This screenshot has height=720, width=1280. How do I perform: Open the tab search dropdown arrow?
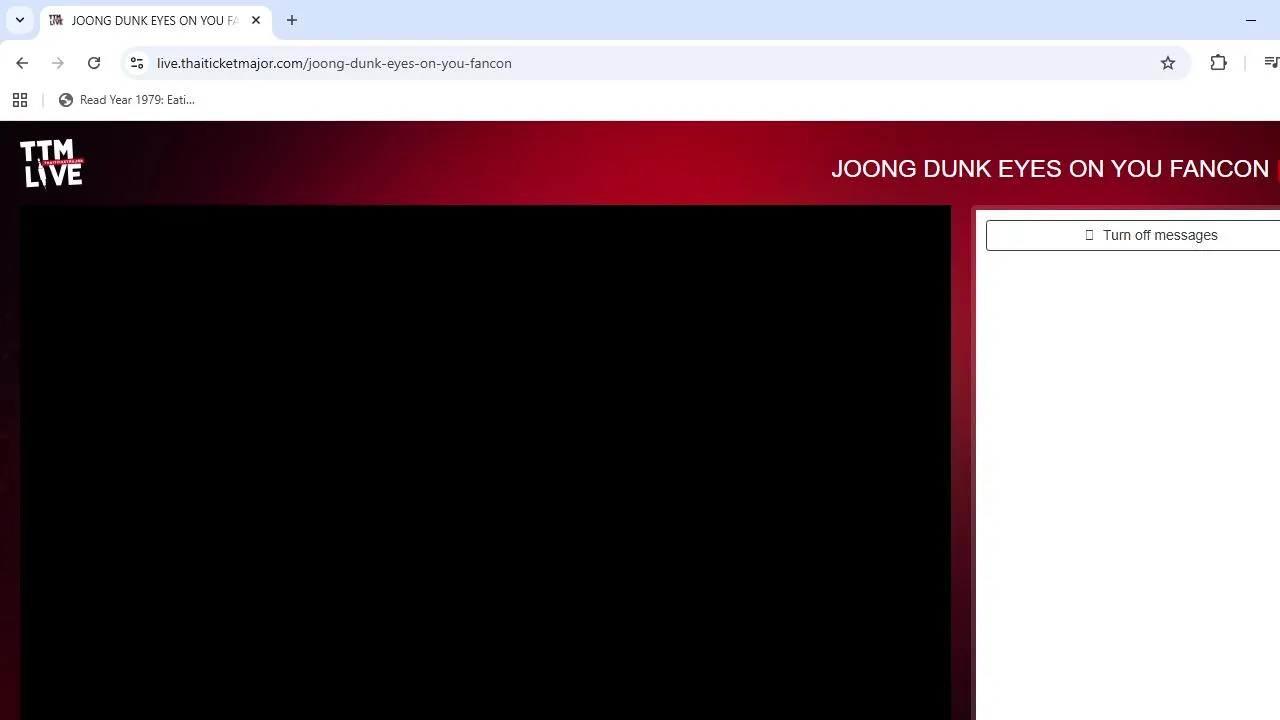[x=20, y=20]
